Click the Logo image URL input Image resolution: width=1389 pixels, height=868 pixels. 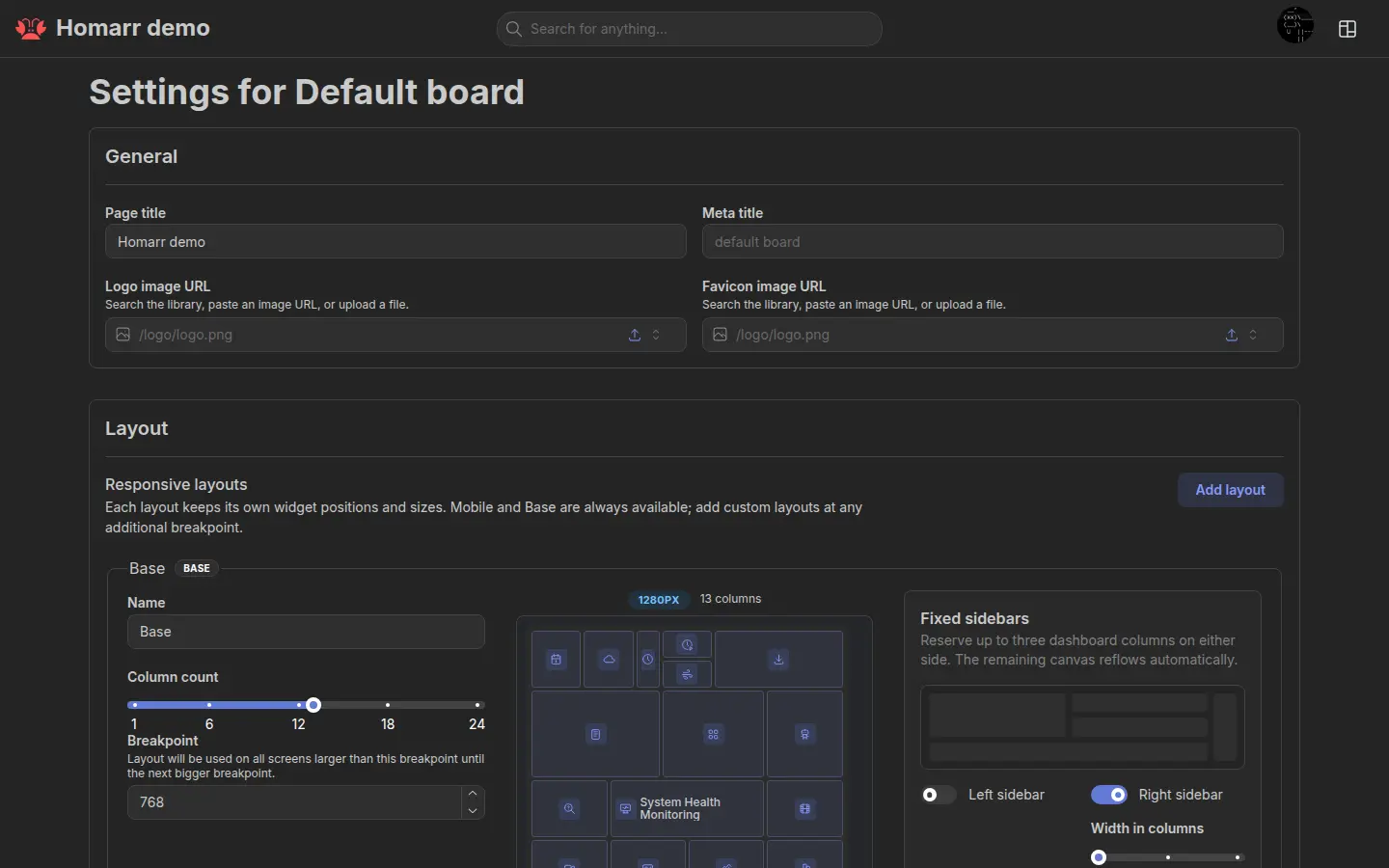click(x=395, y=335)
